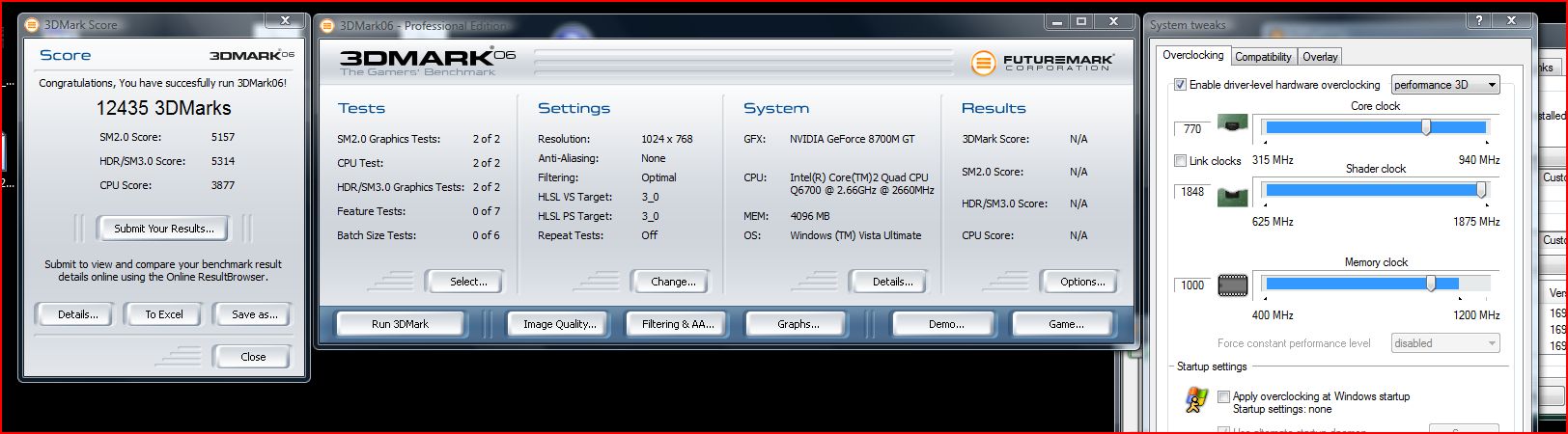The height and width of the screenshot is (434, 1568).
Task: Open the System tweaks help question mark
Action: click(x=1479, y=21)
